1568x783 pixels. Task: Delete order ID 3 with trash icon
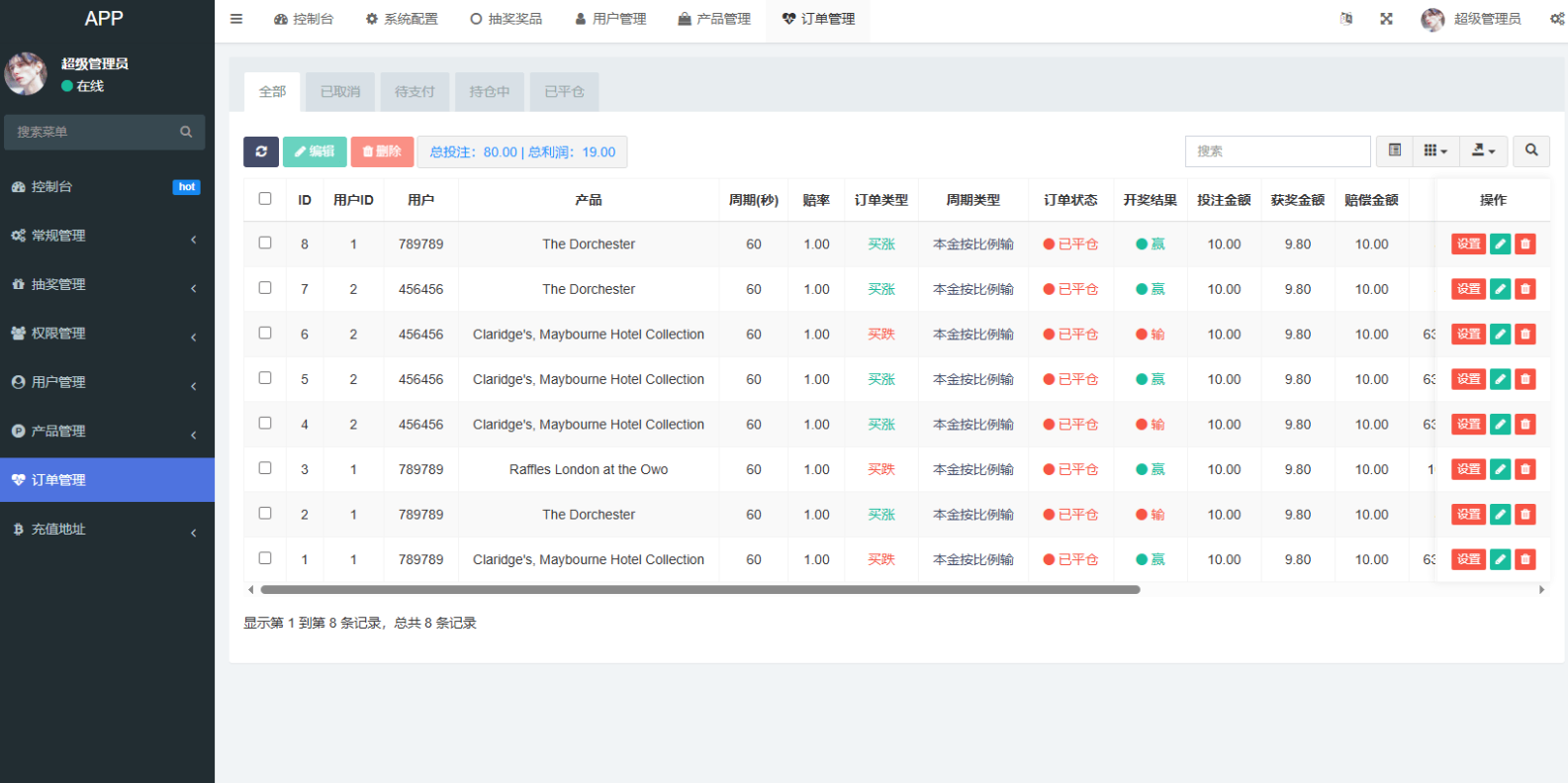(1525, 469)
